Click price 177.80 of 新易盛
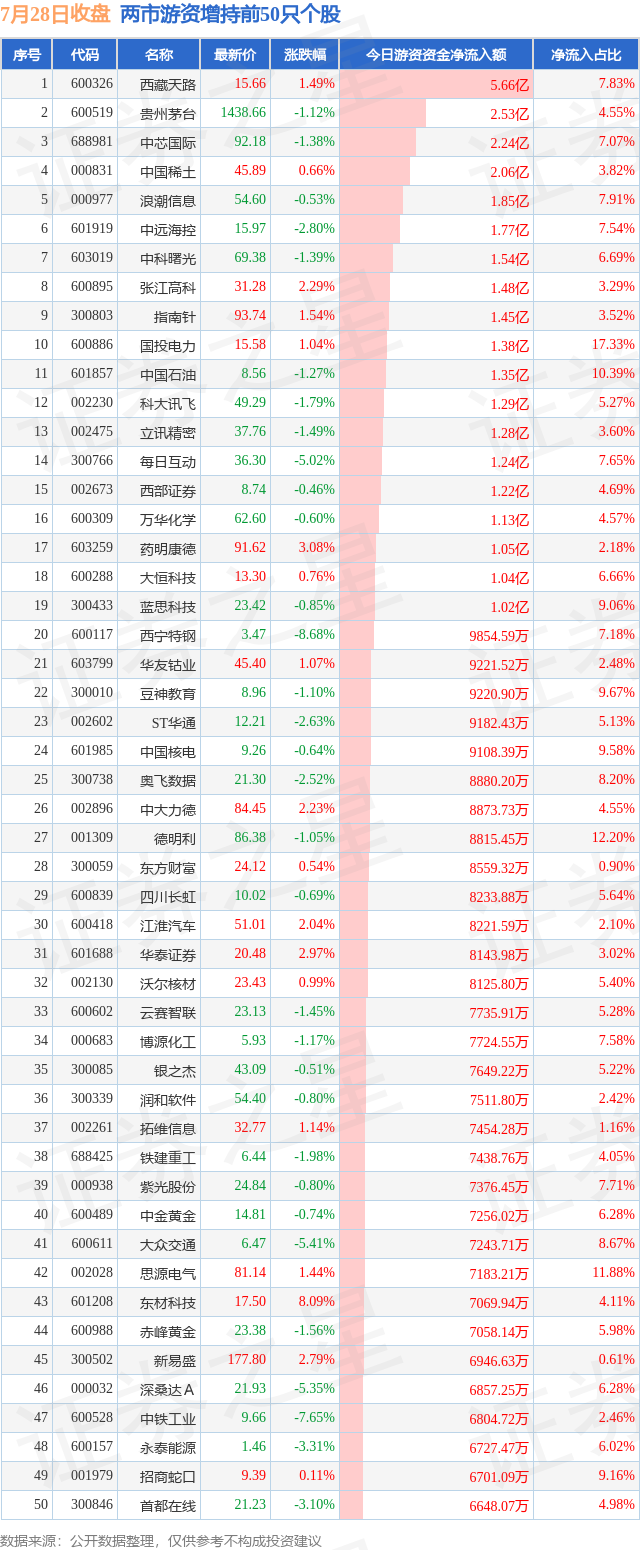Viewport: 640px width, 1550px height. 247,1360
